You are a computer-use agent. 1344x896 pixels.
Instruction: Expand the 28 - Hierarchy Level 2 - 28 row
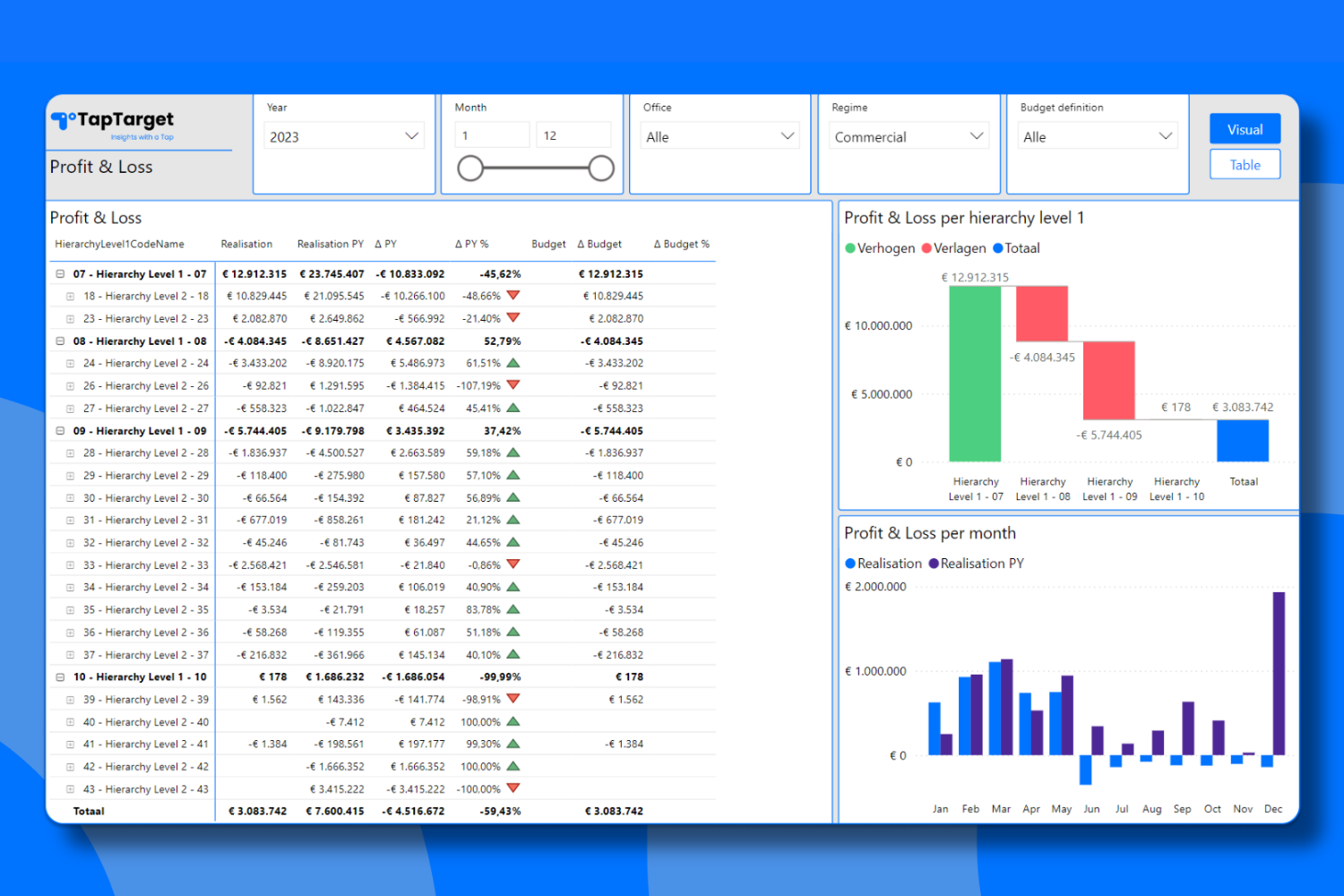70,453
